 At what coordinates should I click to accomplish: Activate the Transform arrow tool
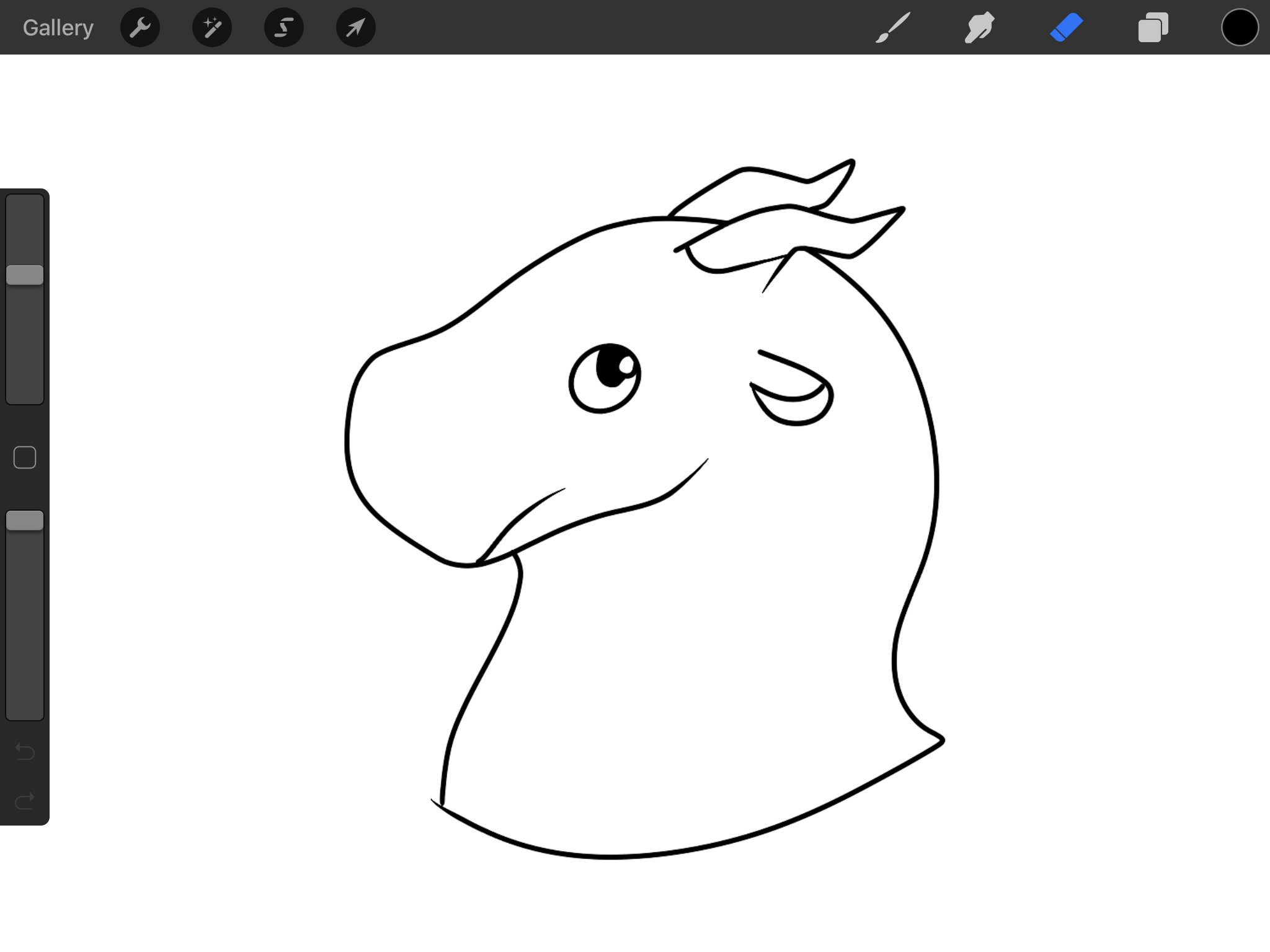point(356,28)
